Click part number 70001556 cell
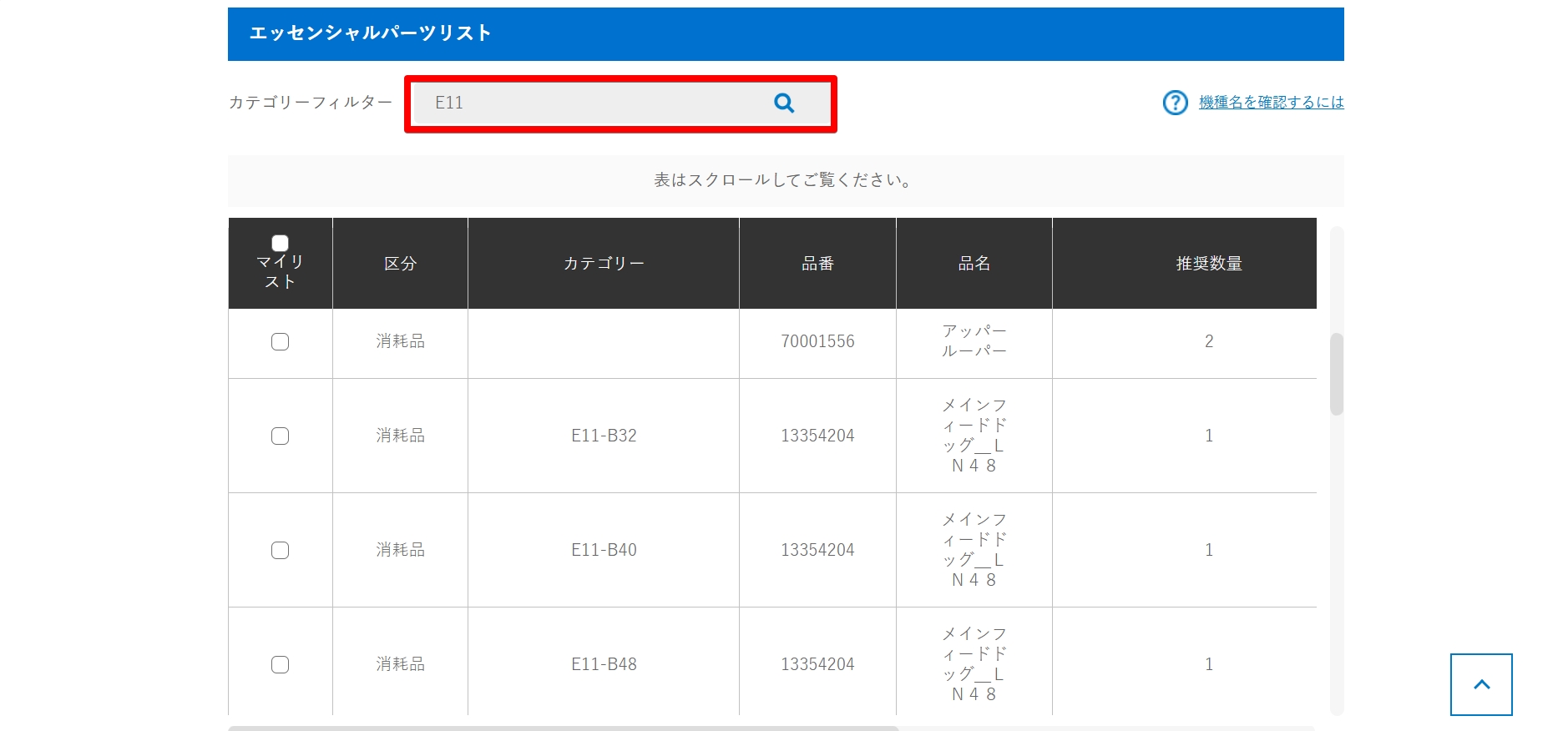The width and height of the screenshot is (1568, 731). pos(817,341)
